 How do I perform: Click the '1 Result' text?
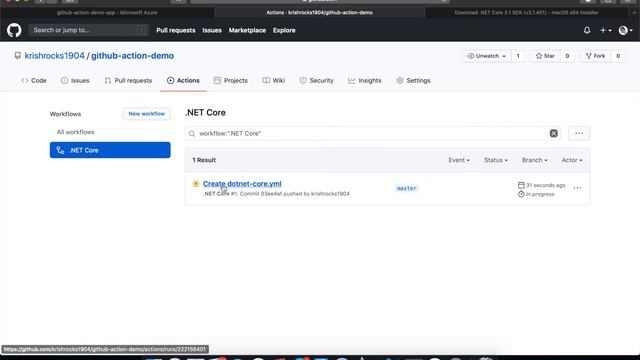point(204,160)
